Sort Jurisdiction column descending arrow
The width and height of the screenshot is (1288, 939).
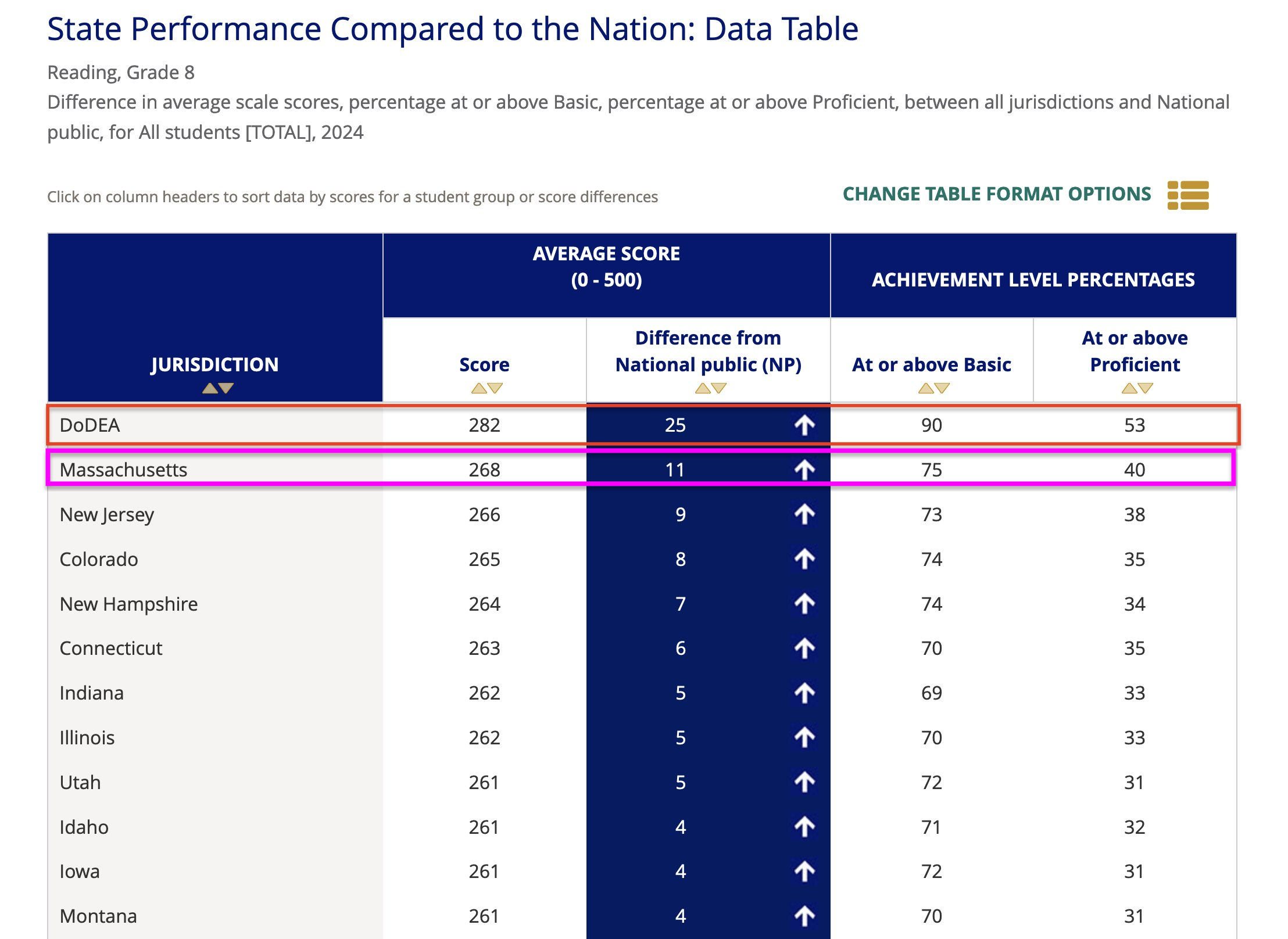click(226, 388)
